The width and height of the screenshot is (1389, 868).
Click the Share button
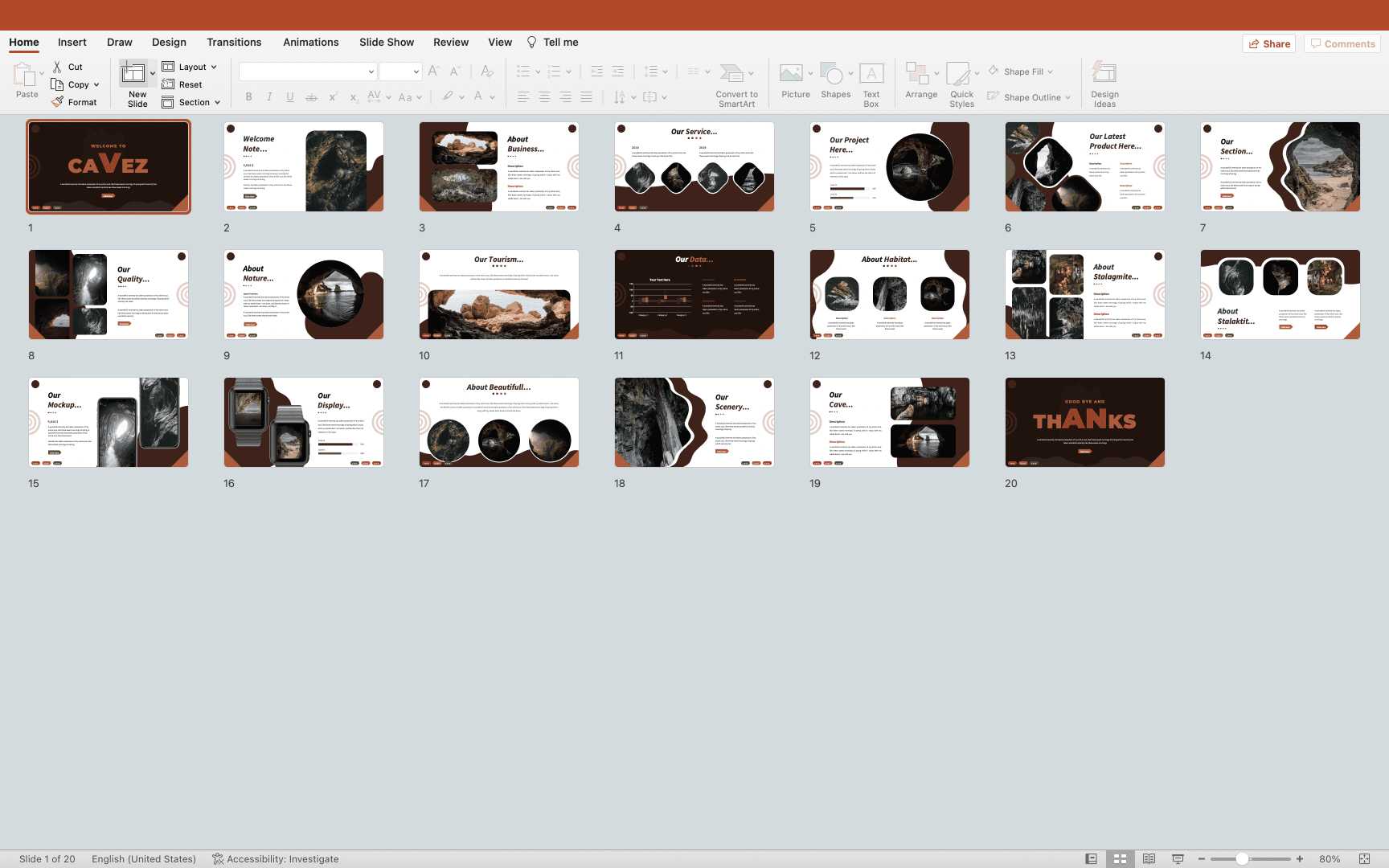pyautogui.click(x=1269, y=43)
